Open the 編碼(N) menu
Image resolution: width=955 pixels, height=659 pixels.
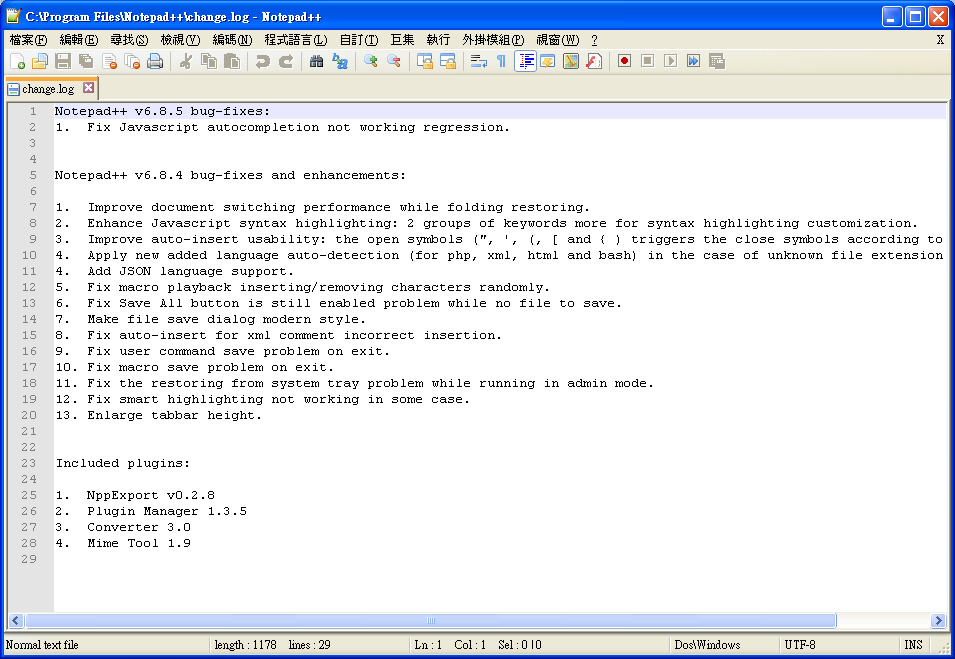(232, 40)
